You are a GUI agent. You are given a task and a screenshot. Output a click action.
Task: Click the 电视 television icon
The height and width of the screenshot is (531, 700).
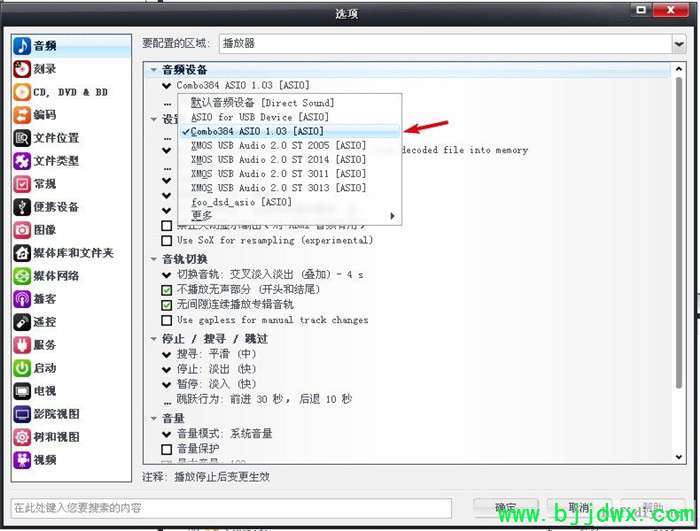click(x=22, y=391)
